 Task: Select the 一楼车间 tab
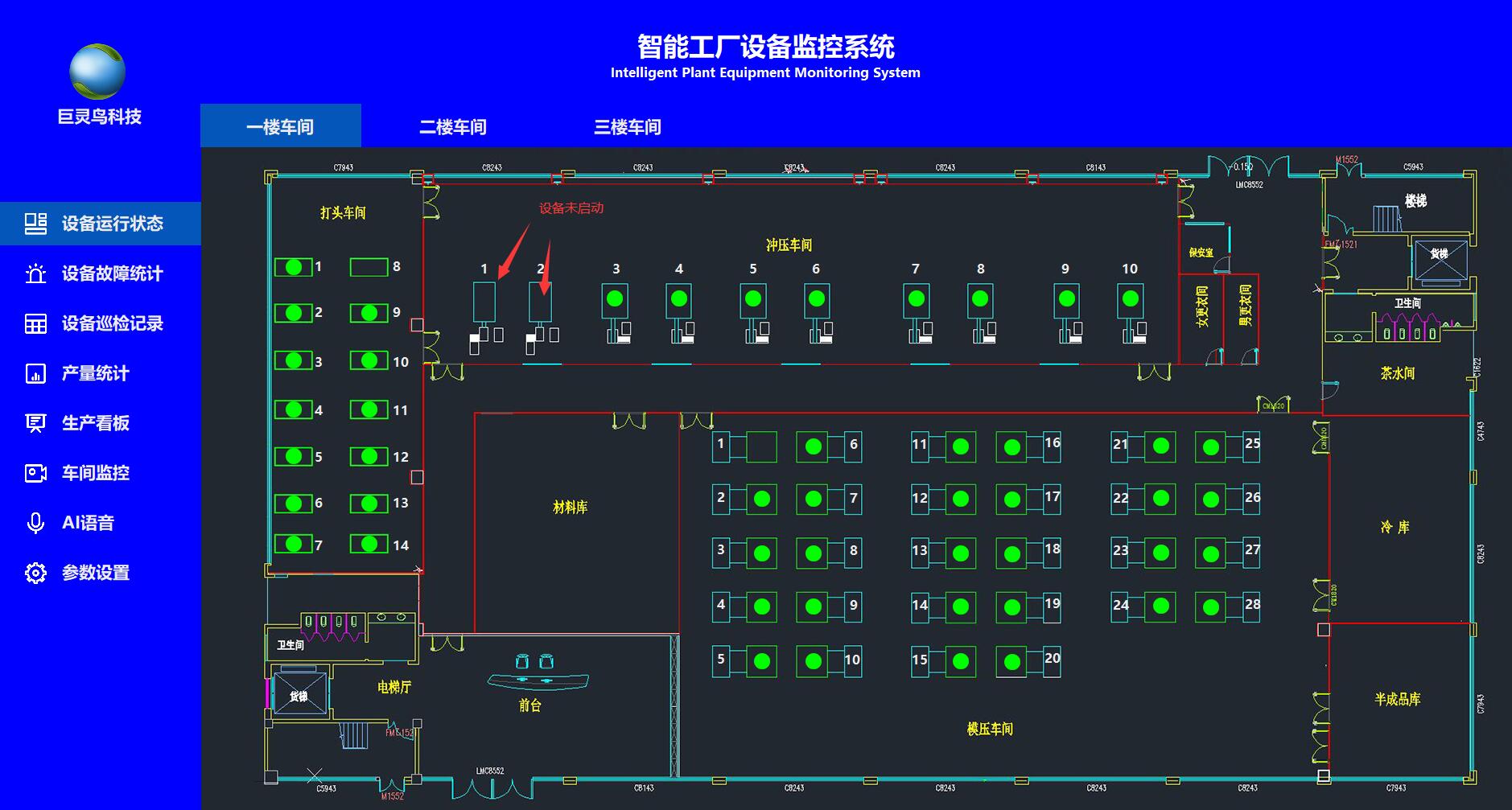(280, 126)
